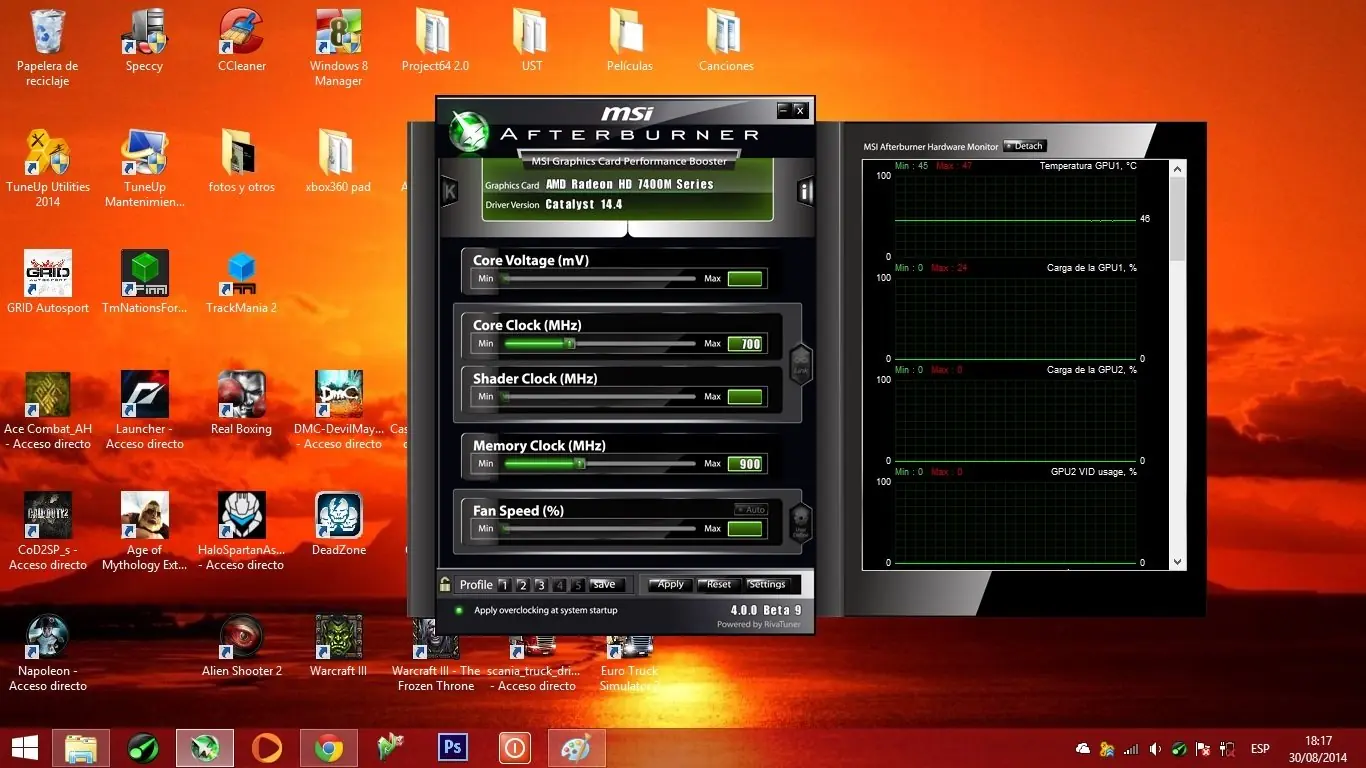Click the volume icon in system tray
This screenshot has height=768, width=1366.
tap(1155, 749)
